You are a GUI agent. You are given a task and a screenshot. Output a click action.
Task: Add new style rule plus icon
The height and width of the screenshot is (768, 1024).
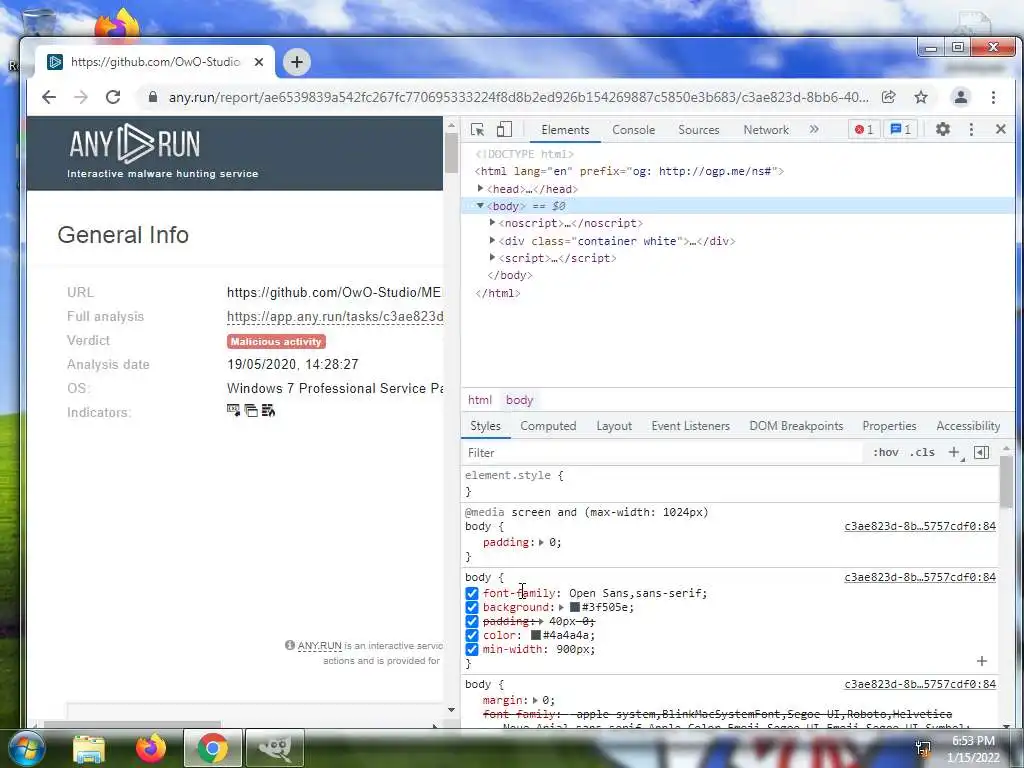954,453
